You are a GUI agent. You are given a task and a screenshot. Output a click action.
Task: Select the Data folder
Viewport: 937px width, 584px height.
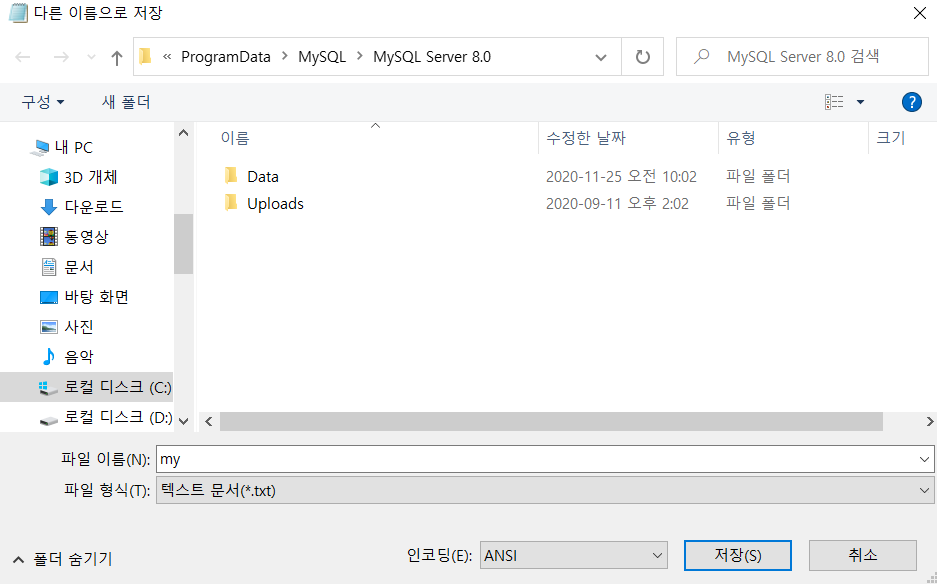(263, 176)
